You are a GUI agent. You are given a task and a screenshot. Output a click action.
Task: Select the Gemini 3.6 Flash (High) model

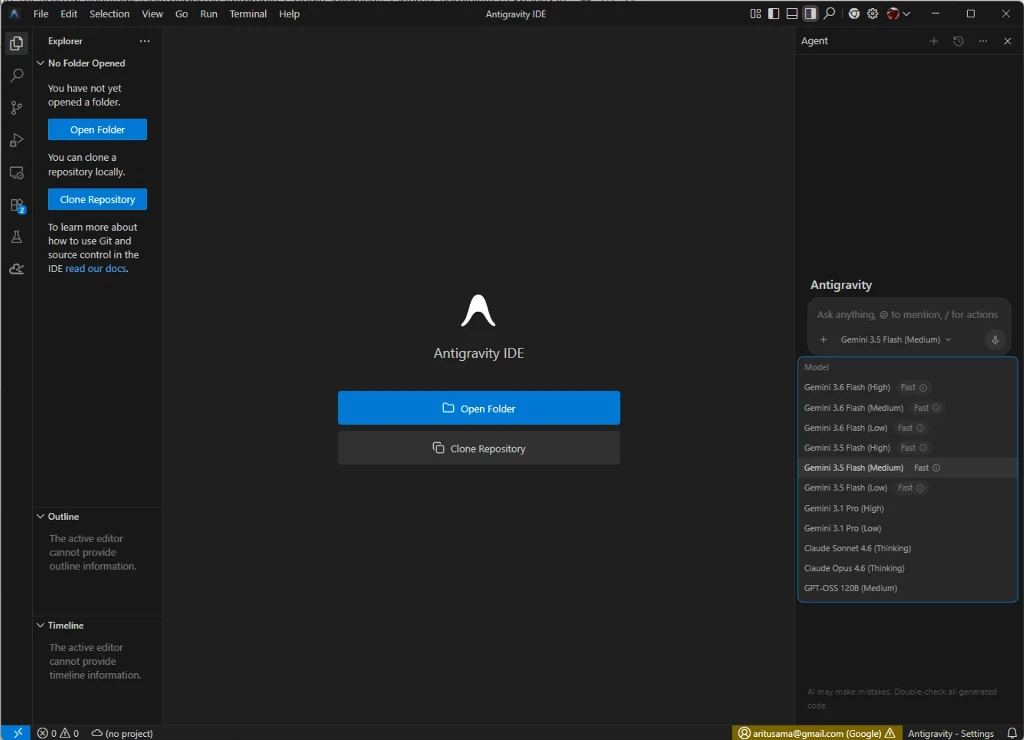pos(907,387)
